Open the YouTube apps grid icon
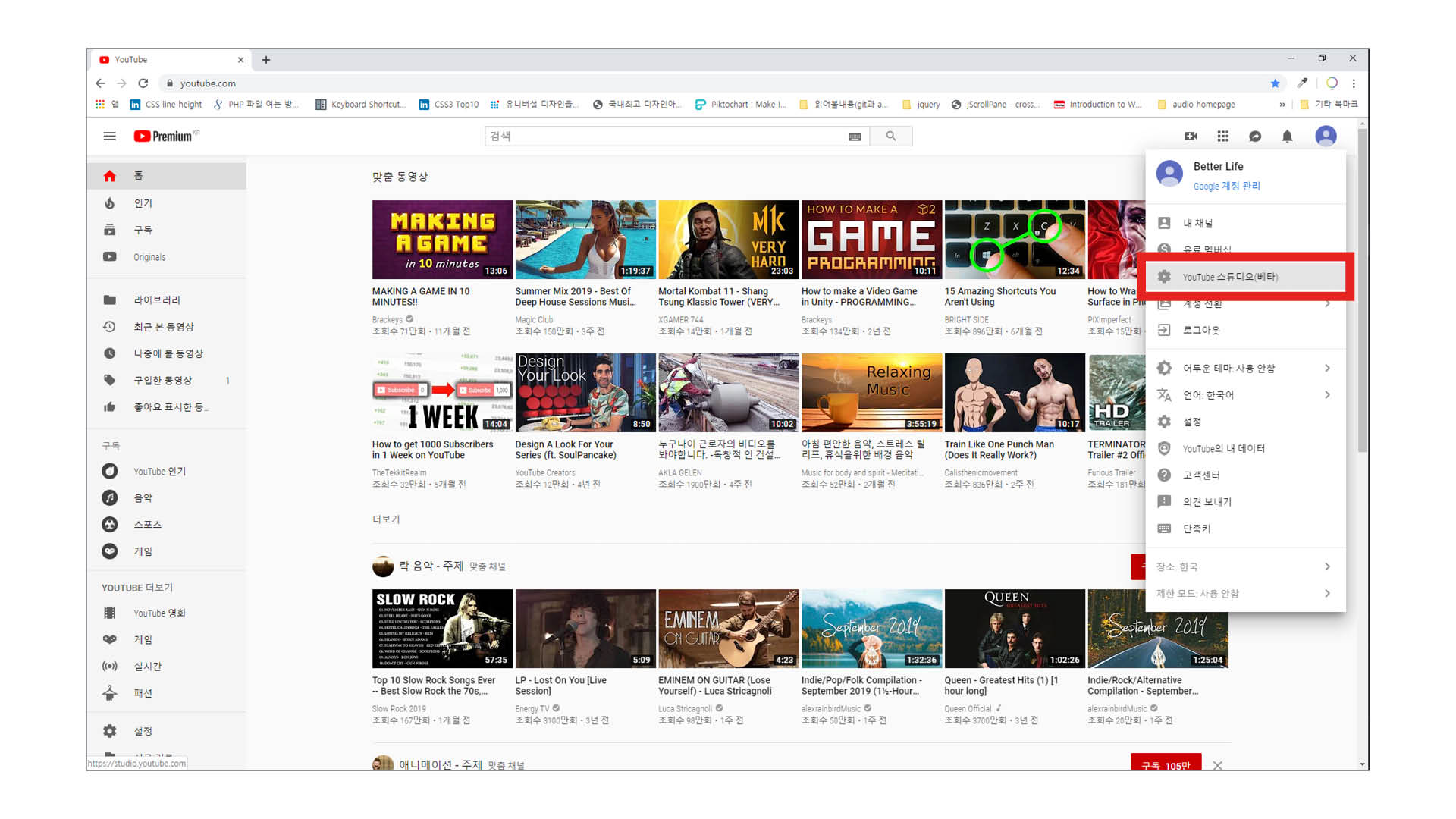The image size is (1456, 819). tap(1223, 136)
